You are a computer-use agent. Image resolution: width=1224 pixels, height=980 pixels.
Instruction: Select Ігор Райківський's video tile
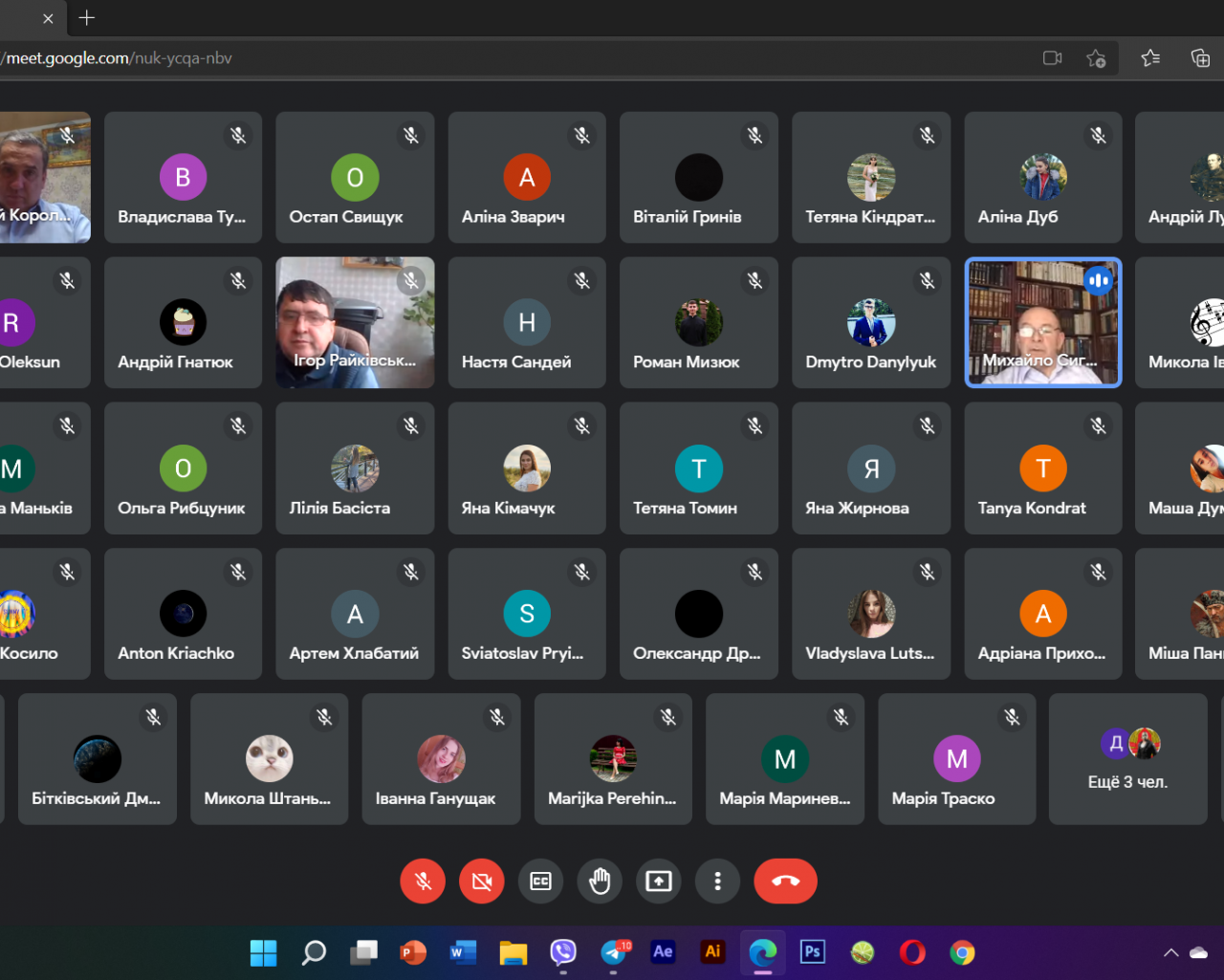[x=355, y=322]
